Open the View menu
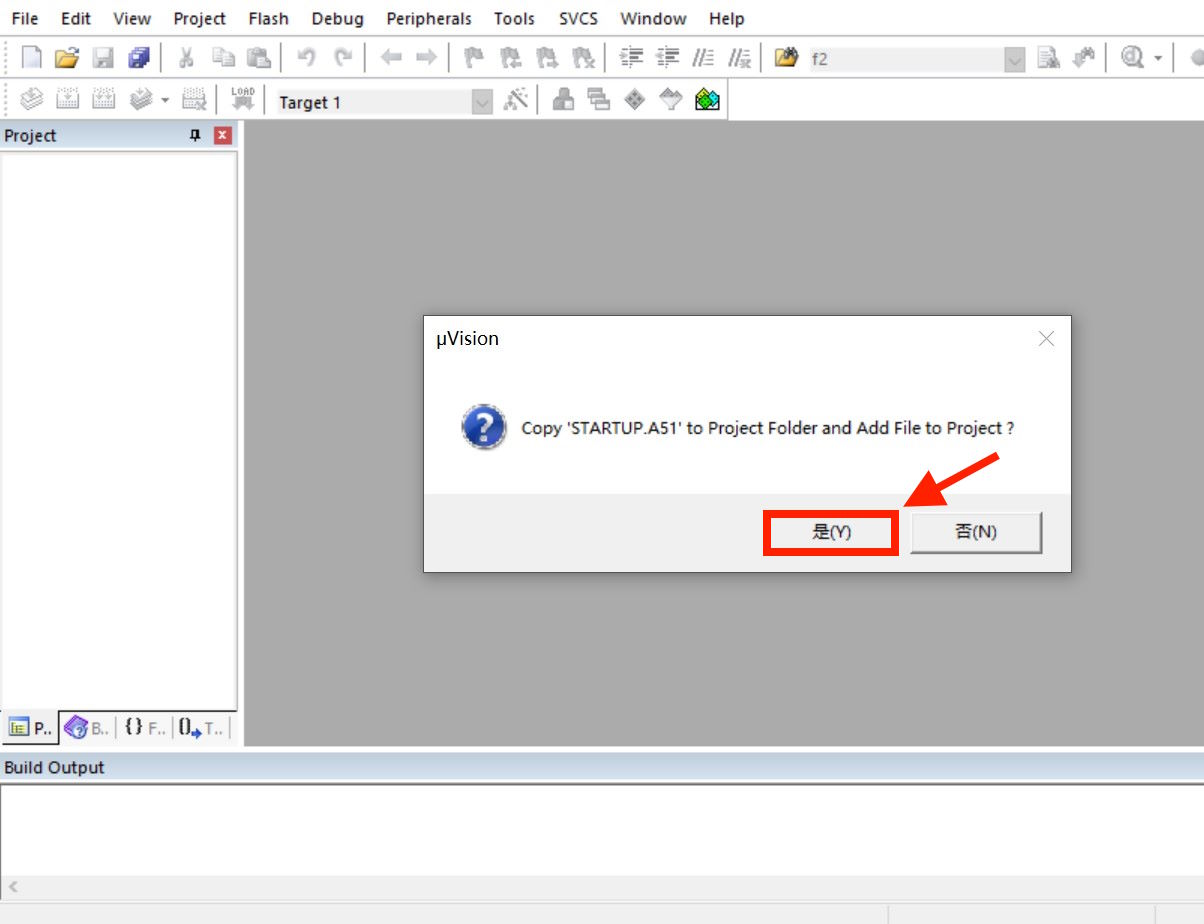 coord(132,18)
